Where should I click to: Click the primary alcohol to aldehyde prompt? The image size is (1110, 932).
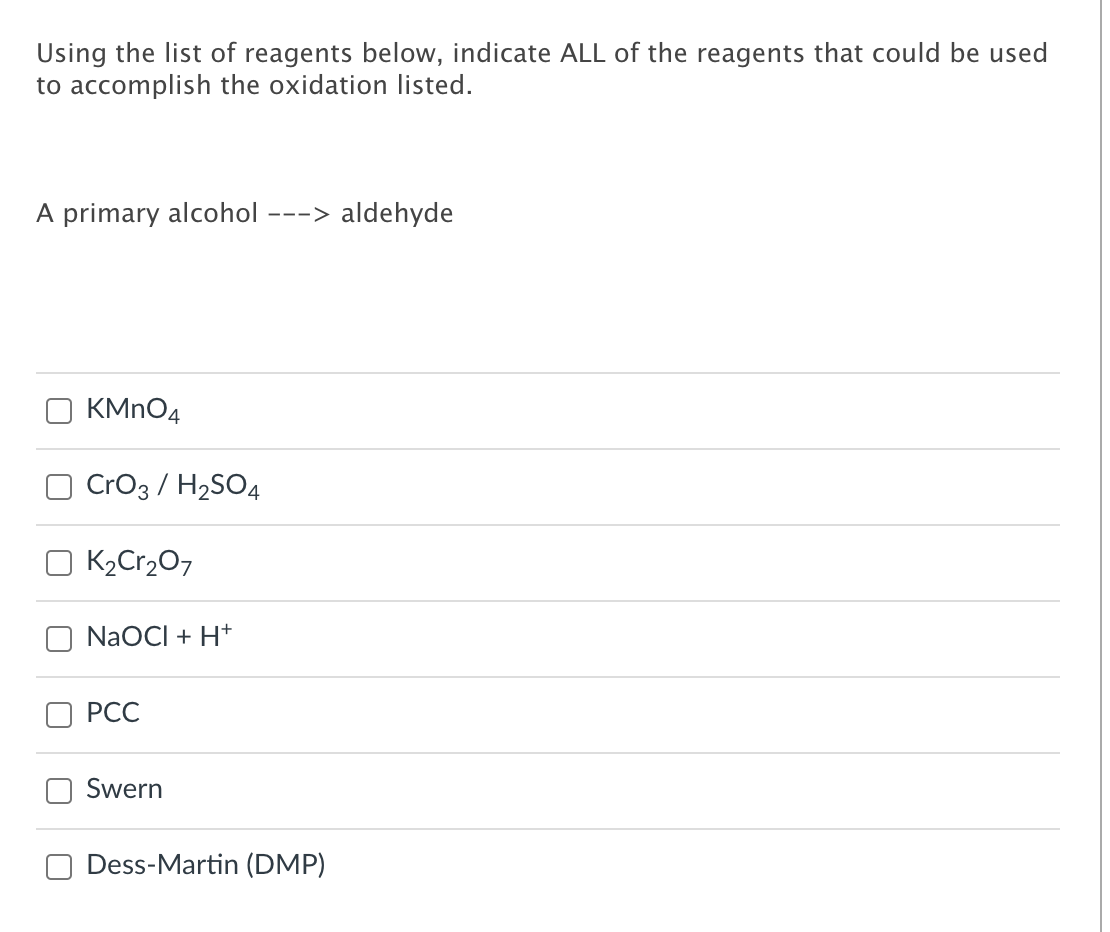(x=244, y=213)
